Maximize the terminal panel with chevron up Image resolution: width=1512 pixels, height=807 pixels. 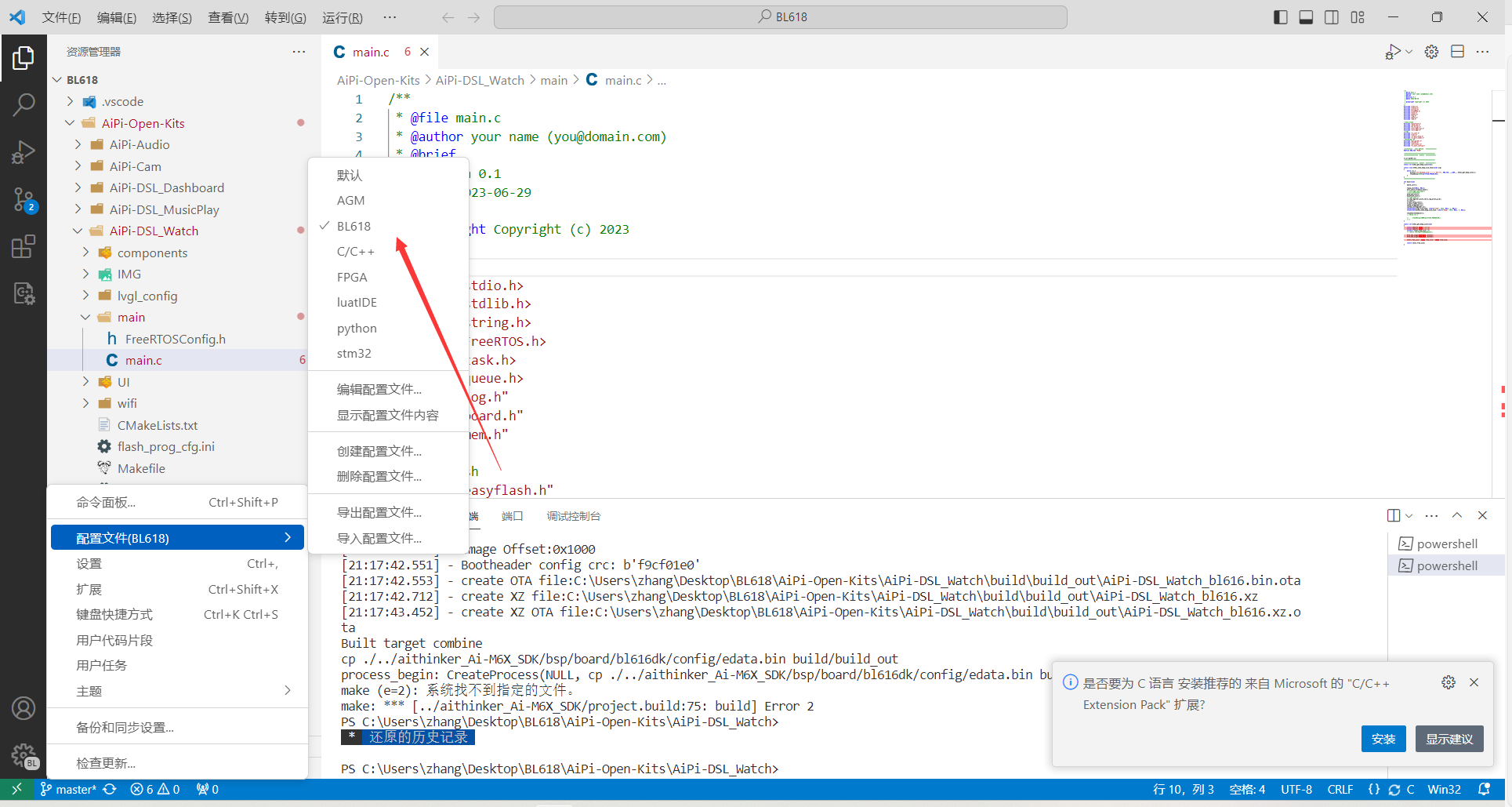[x=1457, y=515]
